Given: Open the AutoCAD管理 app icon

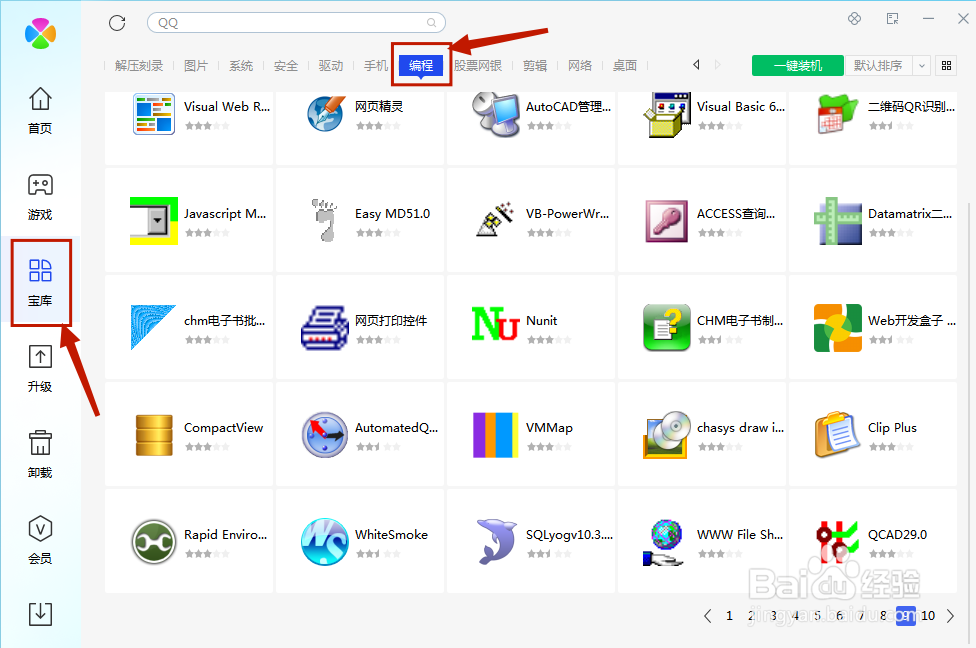Looking at the screenshot, I should (x=495, y=114).
